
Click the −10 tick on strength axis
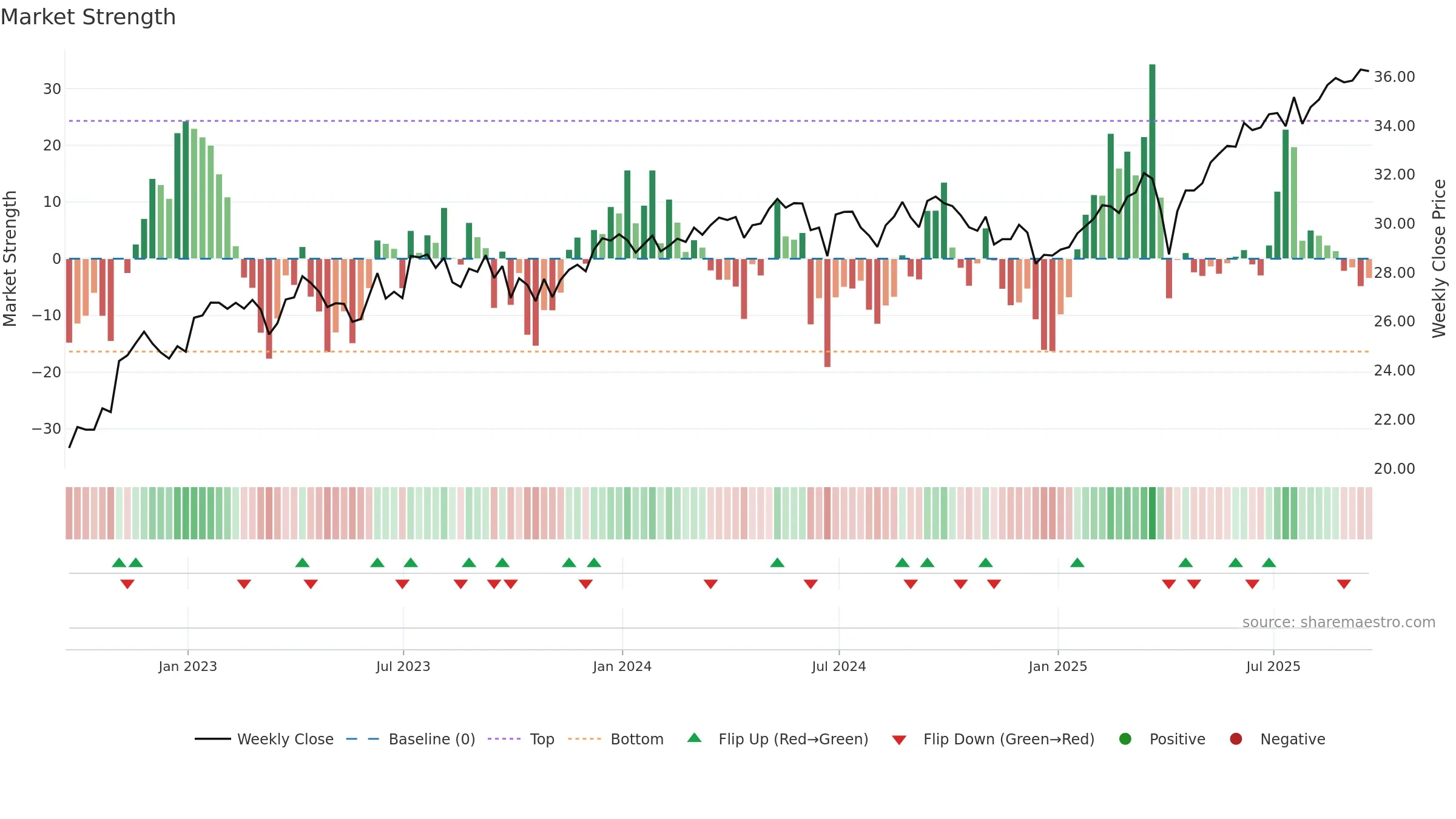(47, 315)
